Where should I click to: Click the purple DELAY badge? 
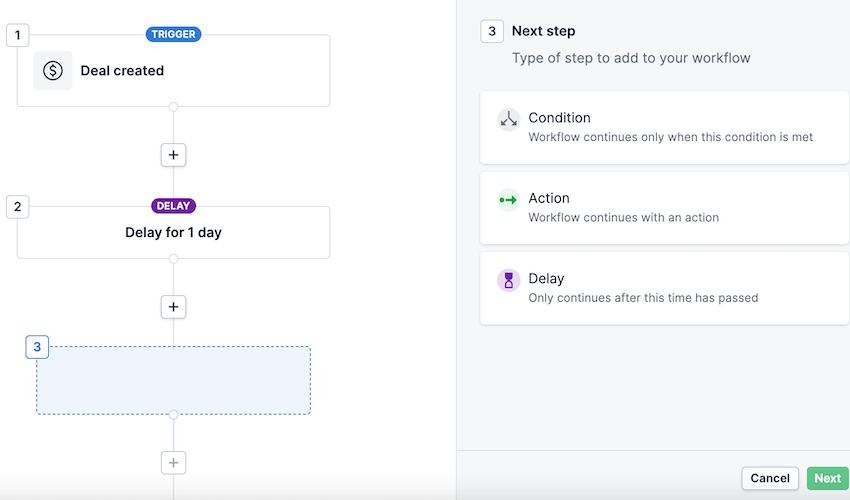[x=173, y=206]
